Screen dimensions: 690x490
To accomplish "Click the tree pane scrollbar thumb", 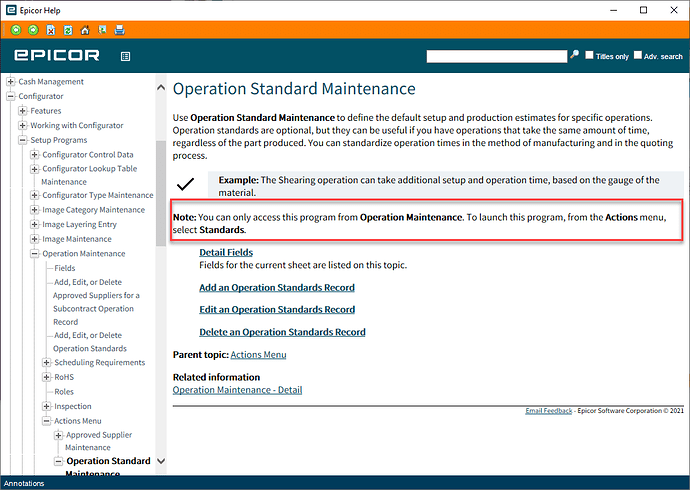I will click(x=161, y=193).
